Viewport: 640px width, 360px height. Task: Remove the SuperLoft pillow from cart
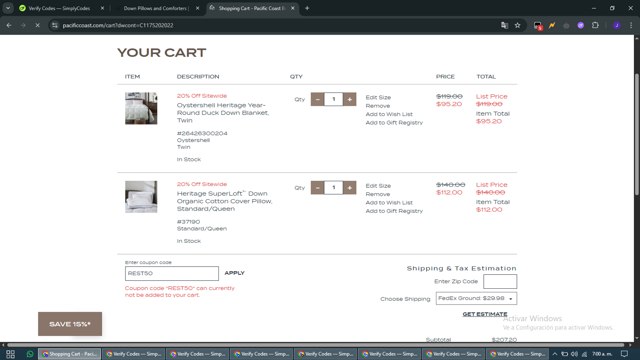coord(378,194)
